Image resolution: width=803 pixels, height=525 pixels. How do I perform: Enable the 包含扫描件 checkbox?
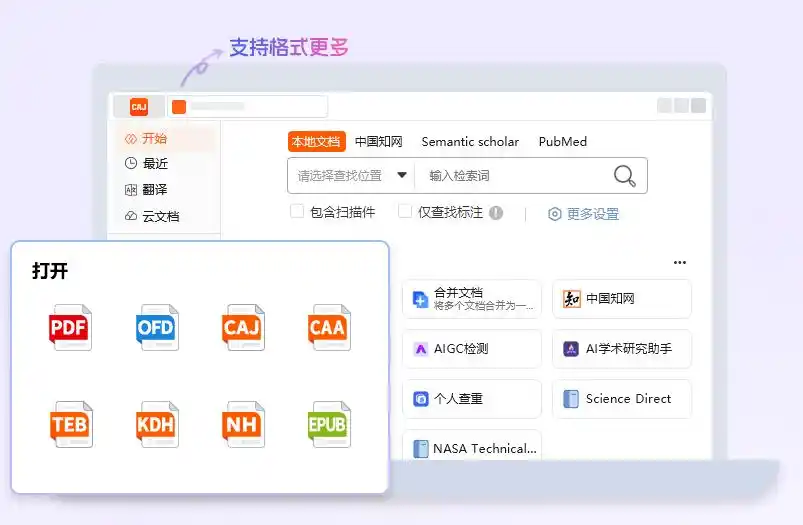297,211
